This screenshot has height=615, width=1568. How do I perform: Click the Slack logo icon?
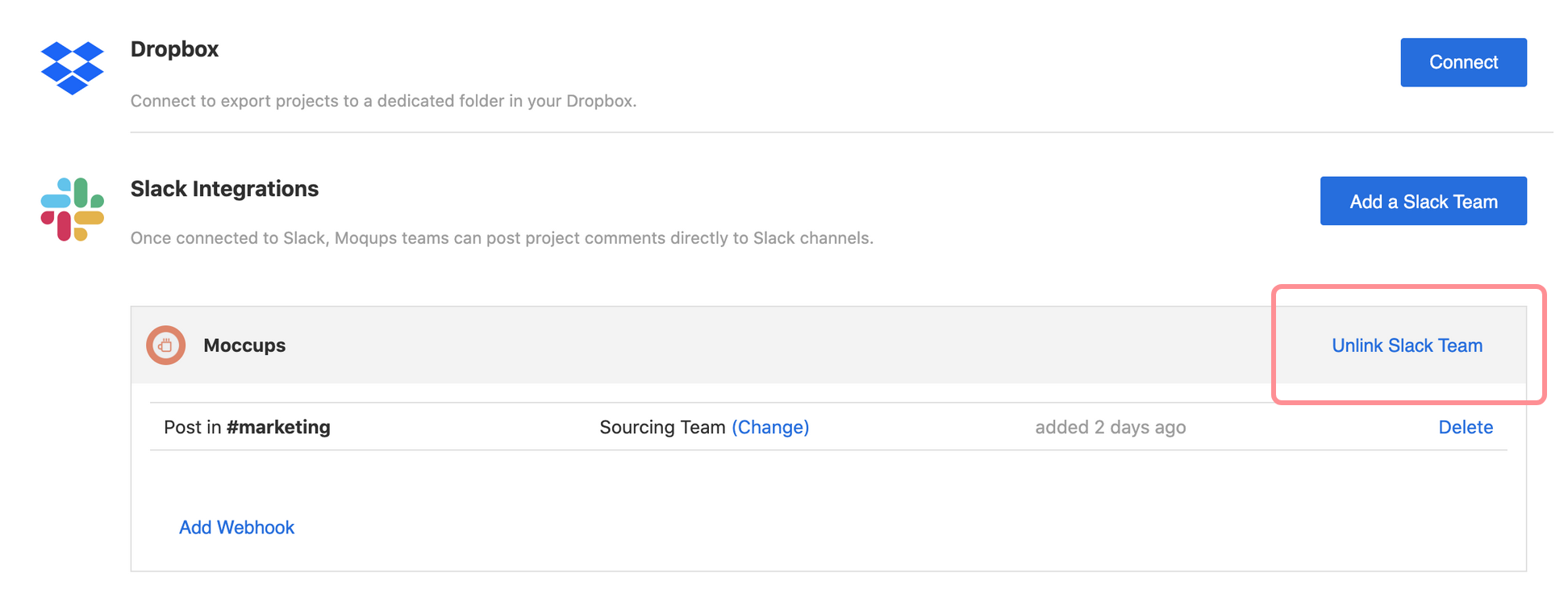(x=73, y=209)
